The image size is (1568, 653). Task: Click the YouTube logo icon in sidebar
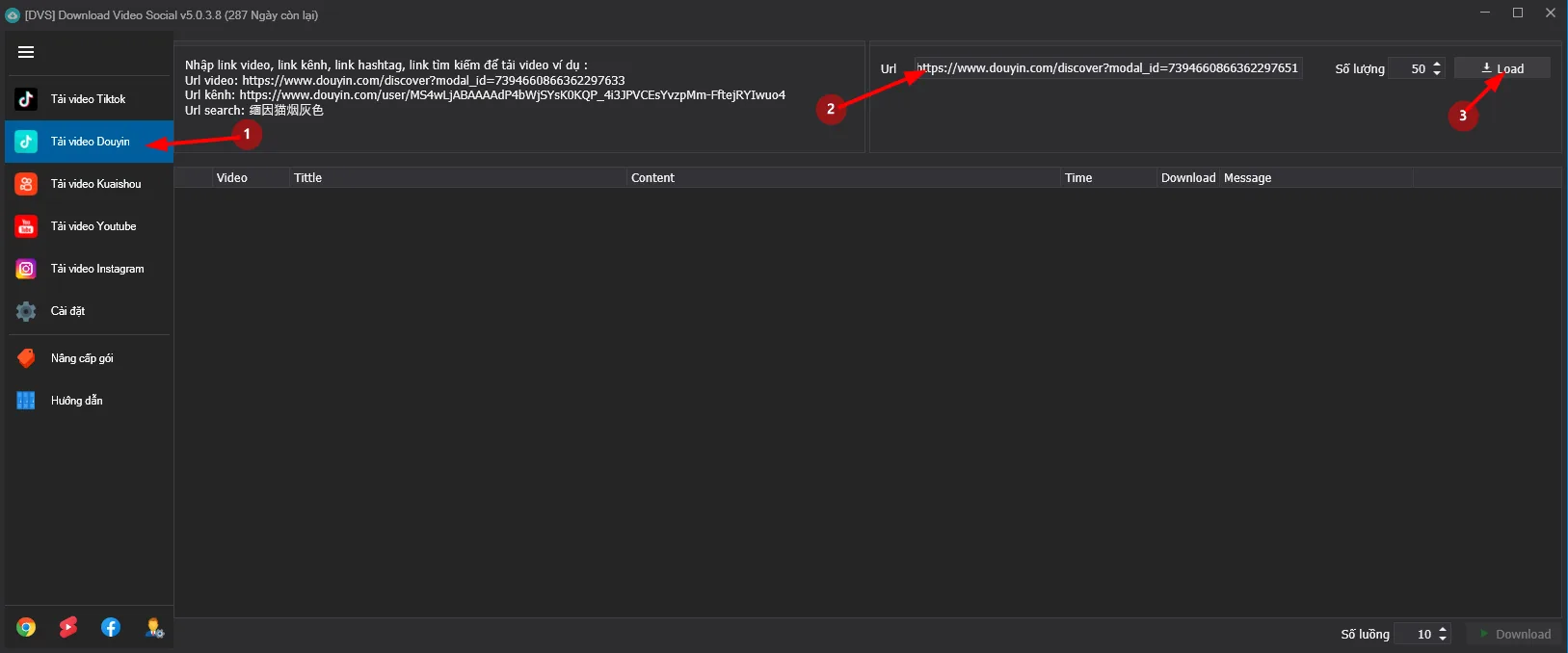(x=26, y=226)
